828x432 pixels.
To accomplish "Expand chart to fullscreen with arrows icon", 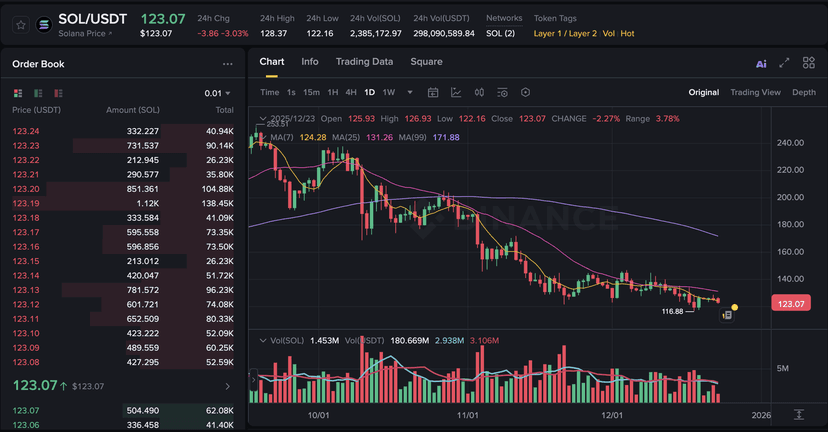I will pos(785,63).
